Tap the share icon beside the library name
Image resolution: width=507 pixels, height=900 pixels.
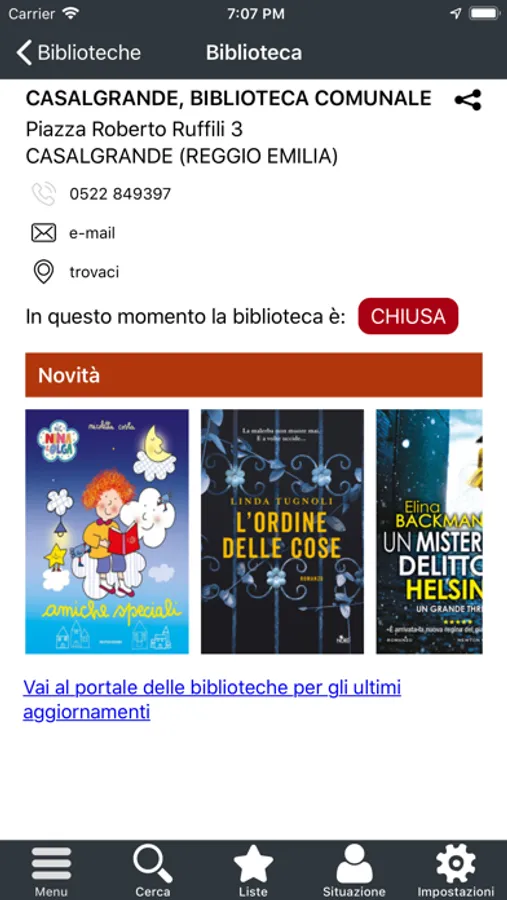click(468, 100)
